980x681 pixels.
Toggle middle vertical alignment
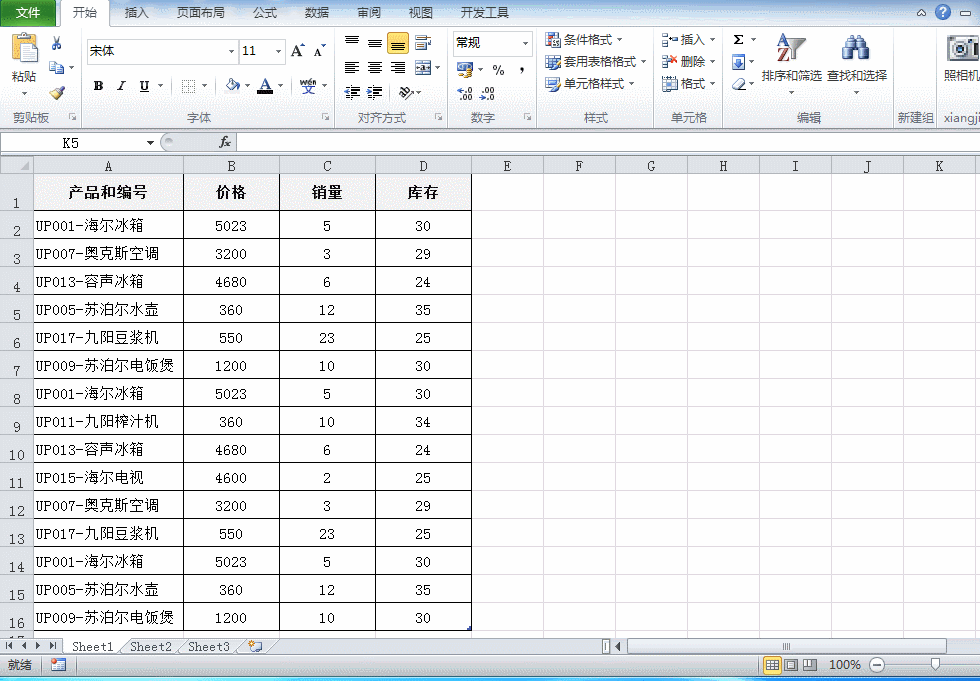tap(375, 43)
